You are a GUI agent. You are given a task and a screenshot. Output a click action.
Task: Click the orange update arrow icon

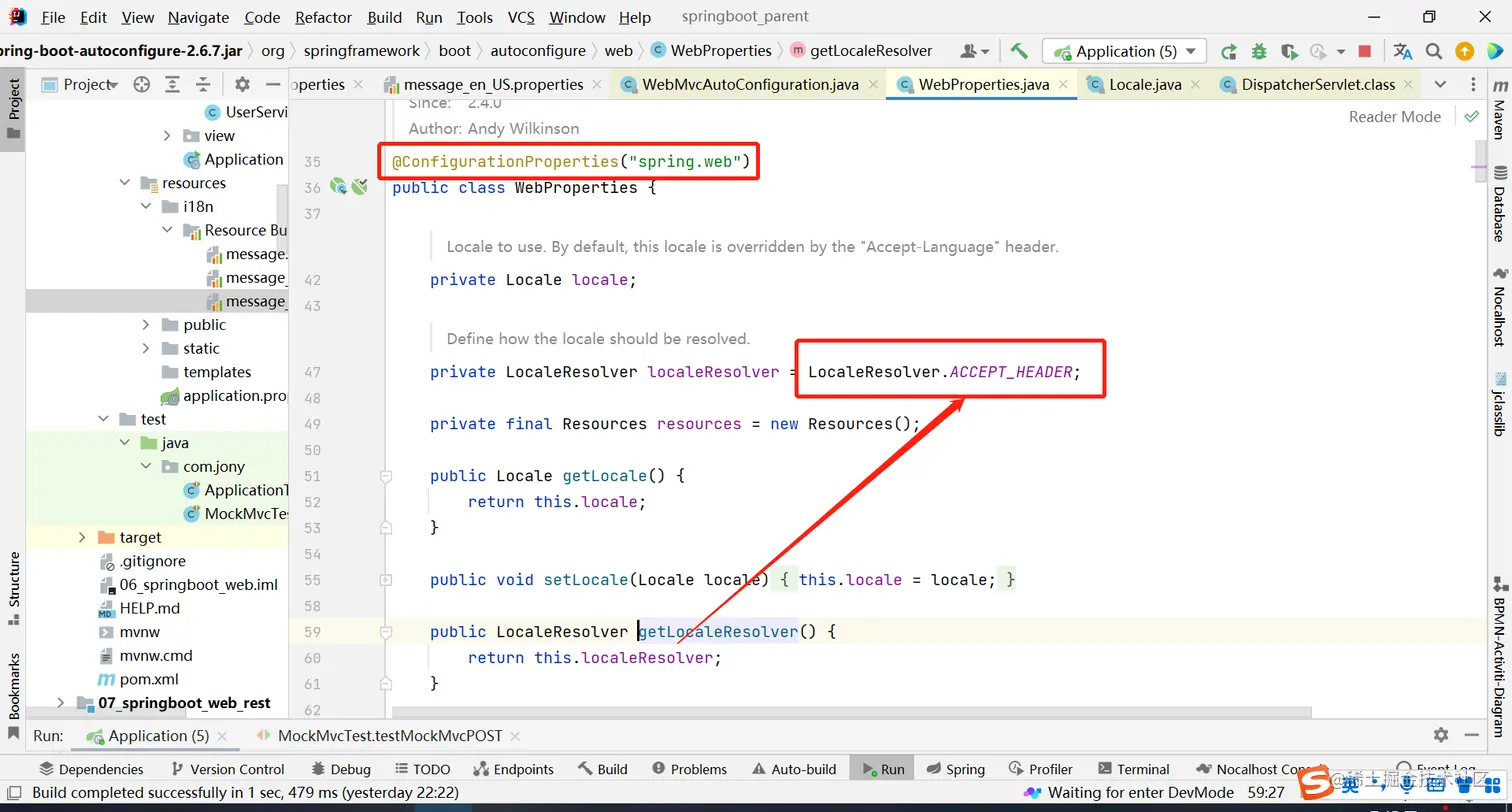pos(1464,51)
